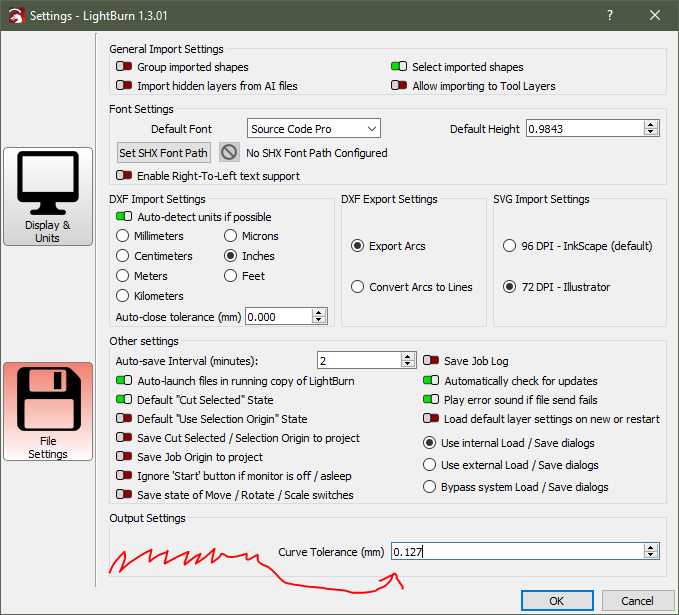This screenshot has height=615, width=679.
Task: Close the Settings dialog with X
Action: point(655,16)
